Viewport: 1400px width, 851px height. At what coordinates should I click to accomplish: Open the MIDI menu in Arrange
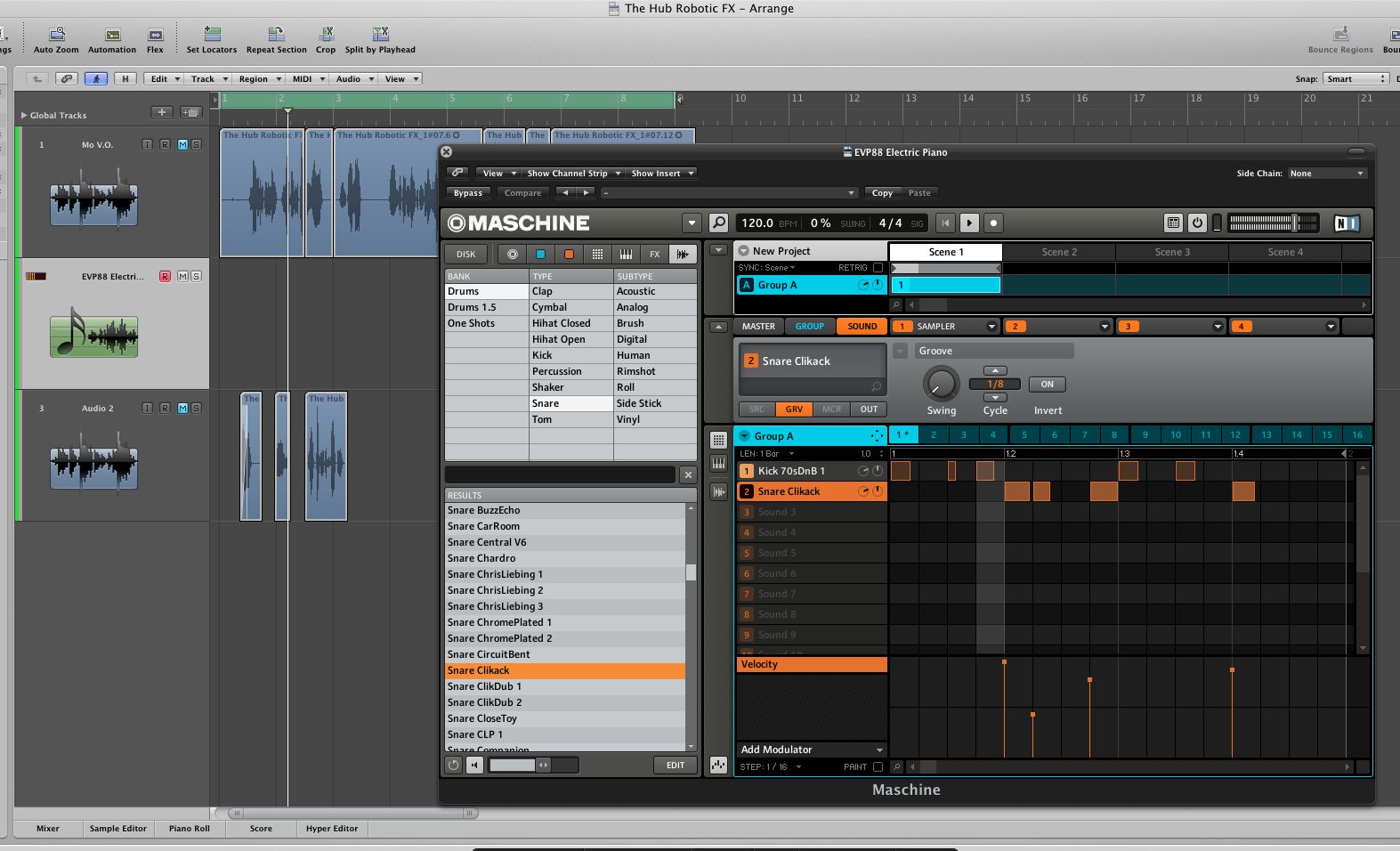coord(307,78)
